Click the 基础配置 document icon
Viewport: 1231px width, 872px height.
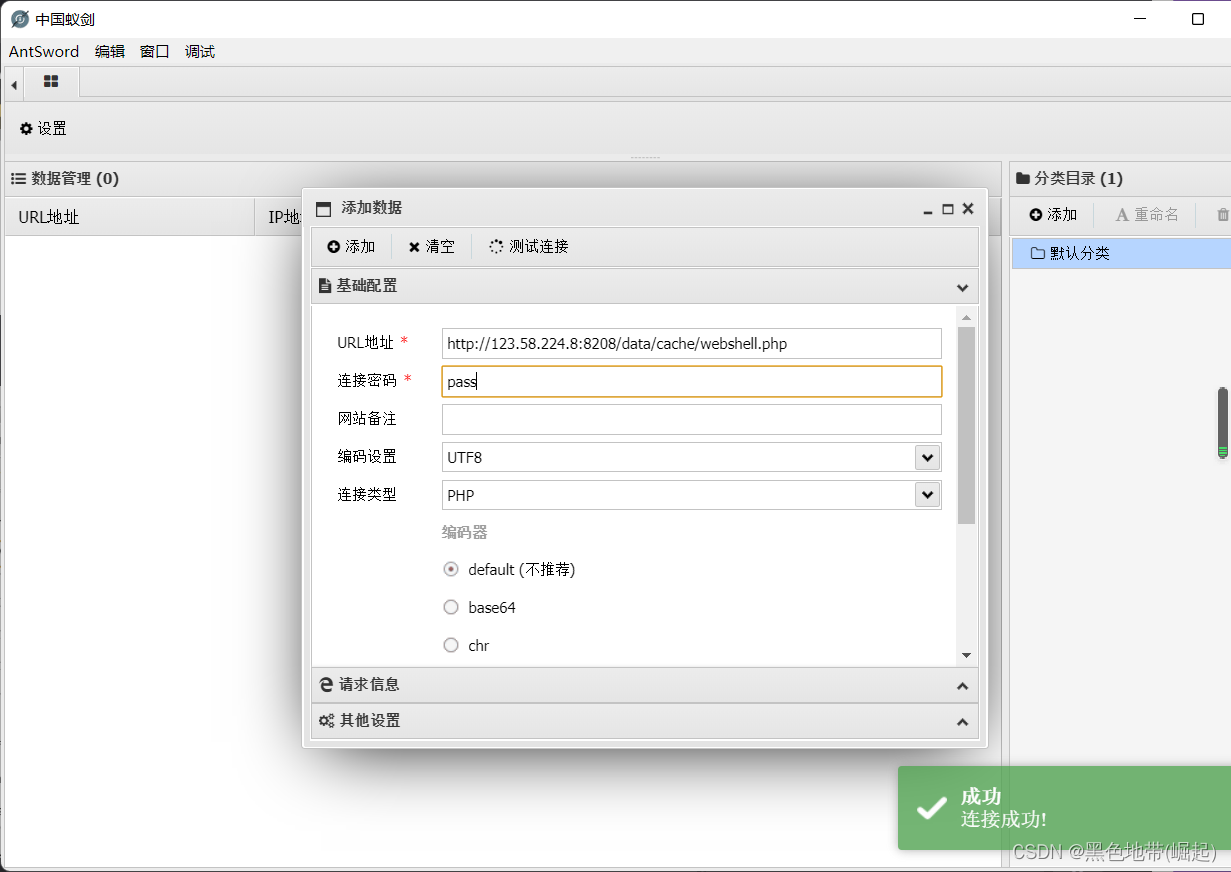(x=325, y=286)
